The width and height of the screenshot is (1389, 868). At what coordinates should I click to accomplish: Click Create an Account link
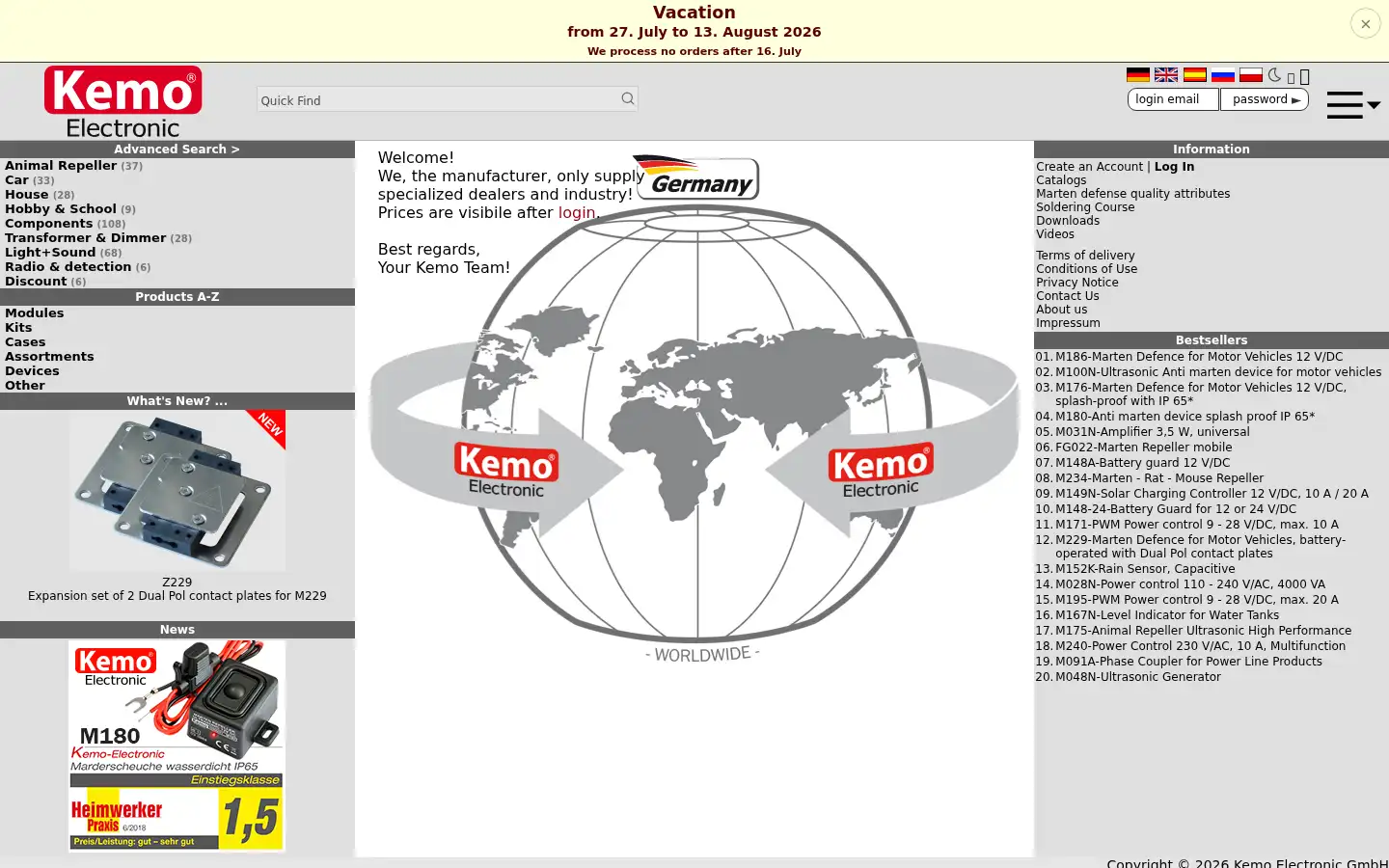pyautogui.click(x=1090, y=167)
